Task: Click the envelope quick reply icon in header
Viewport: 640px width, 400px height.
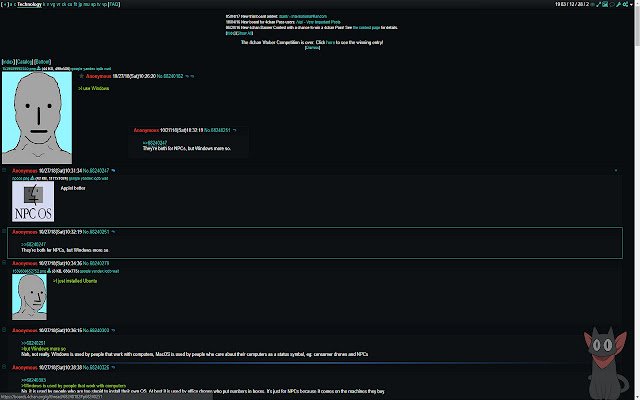Action: (x=605, y=4)
